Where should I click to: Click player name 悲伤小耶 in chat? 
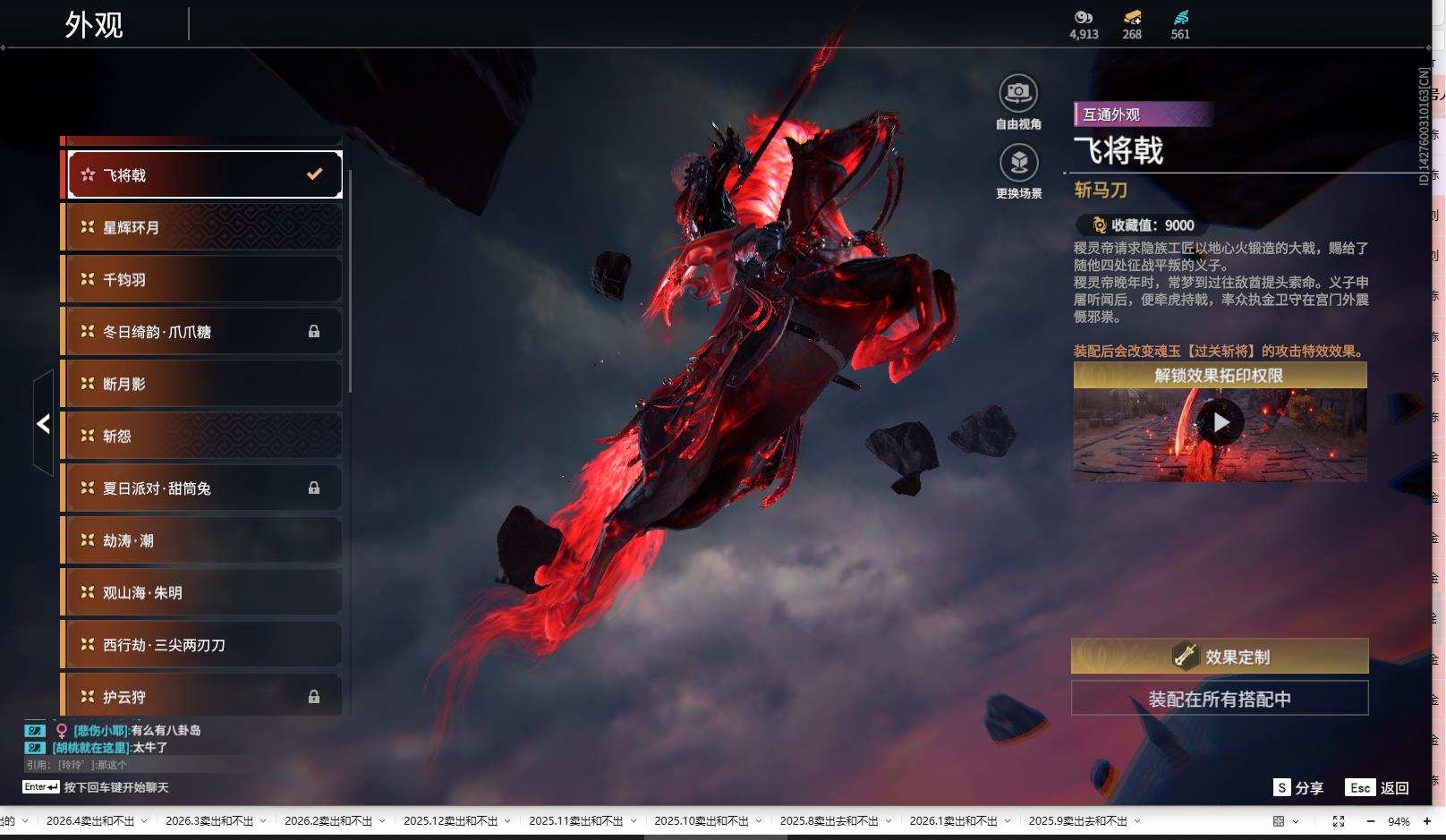(x=101, y=730)
